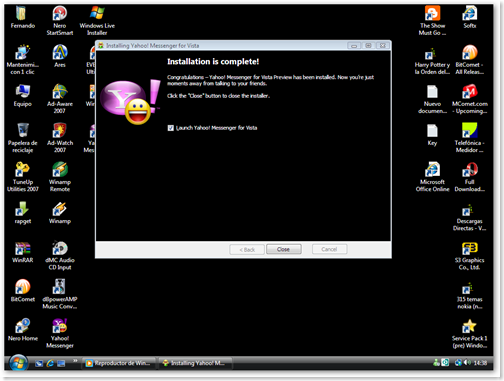
Task: Uncheck Launch Yahoo! Messenger for Vista
Action: point(171,128)
